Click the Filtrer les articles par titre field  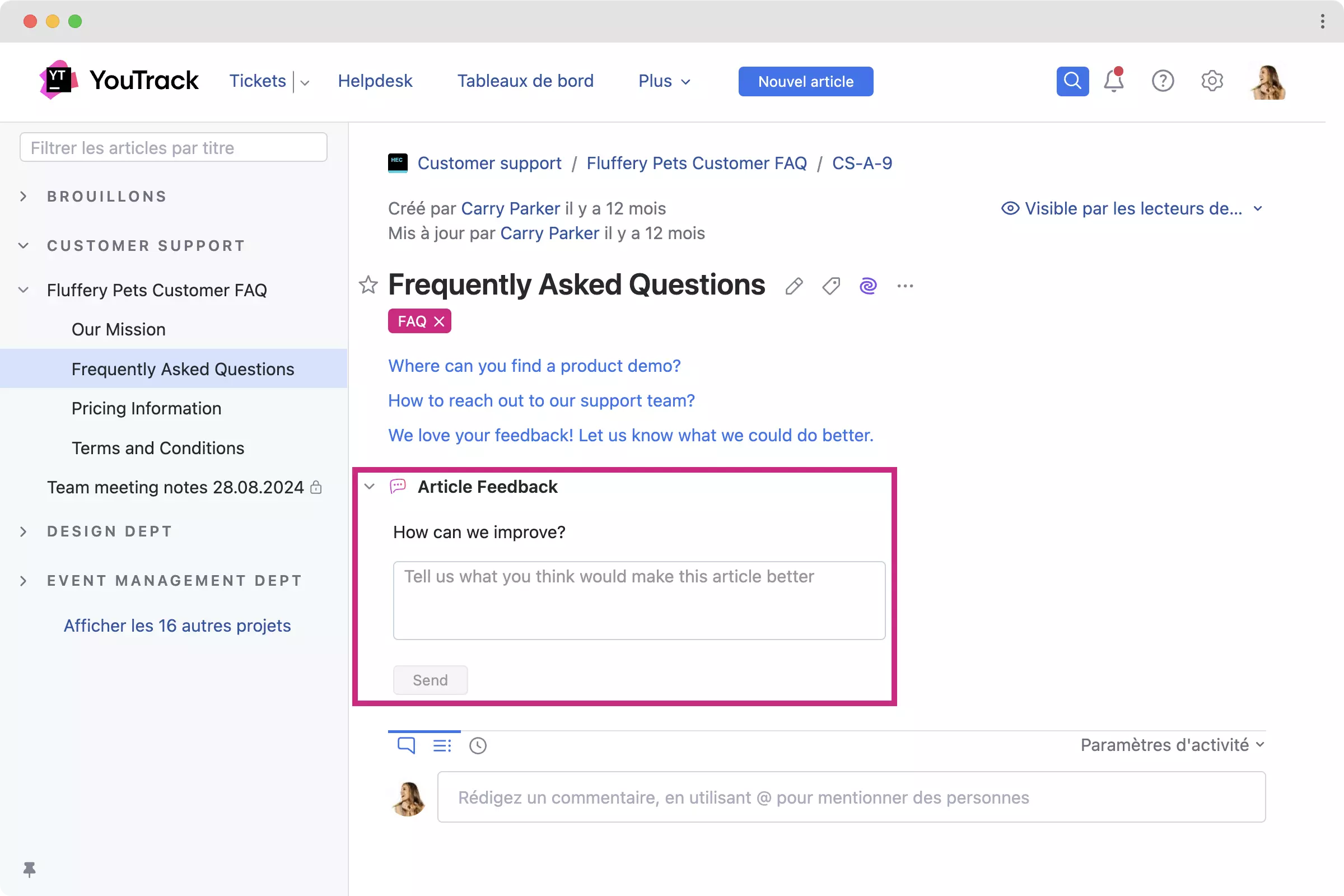(173, 147)
